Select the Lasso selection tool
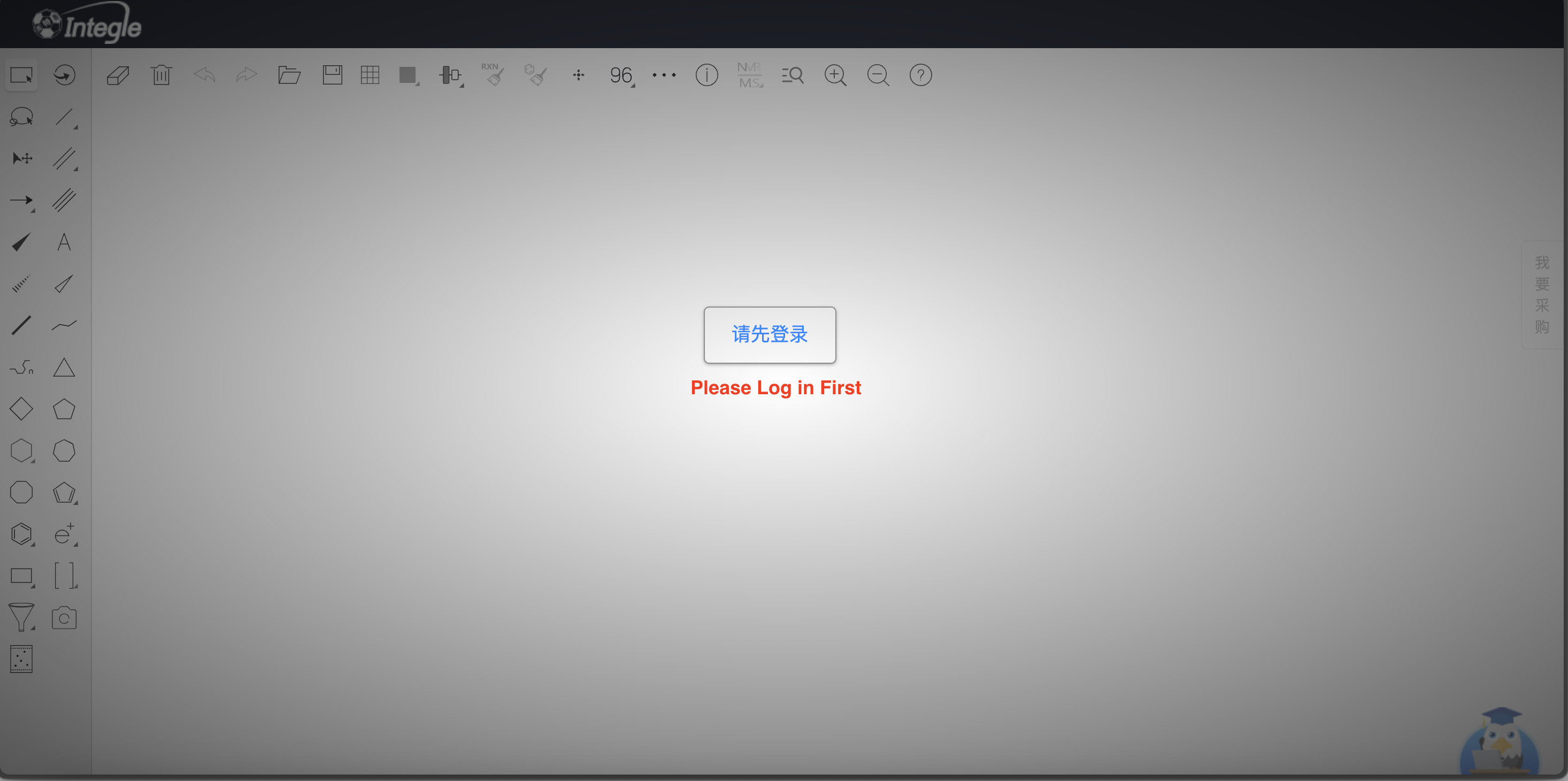Viewport: 1568px width, 781px height. pyautogui.click(x=22, y=116)
